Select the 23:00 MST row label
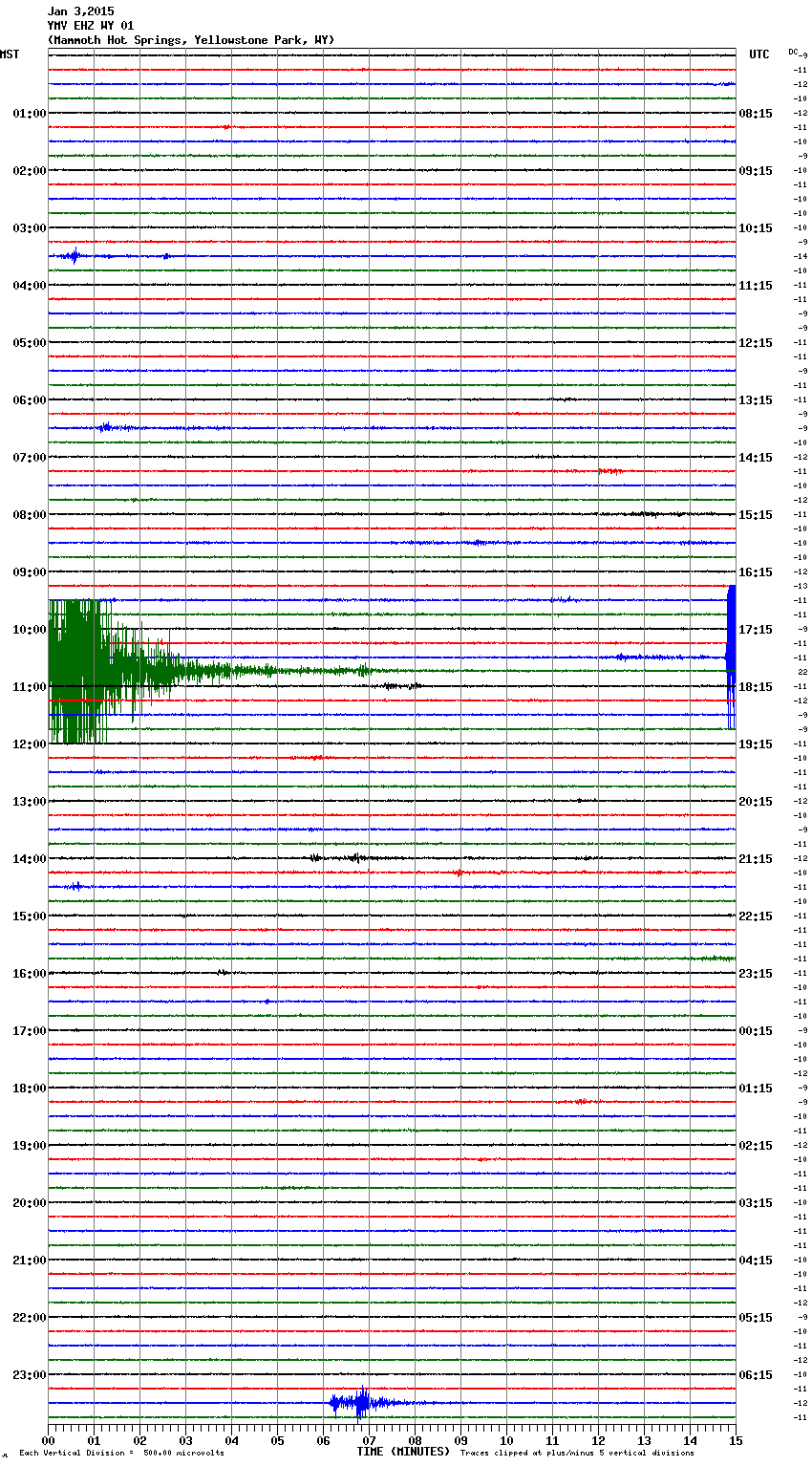 pyautogui.click(x=30, y=1375)
